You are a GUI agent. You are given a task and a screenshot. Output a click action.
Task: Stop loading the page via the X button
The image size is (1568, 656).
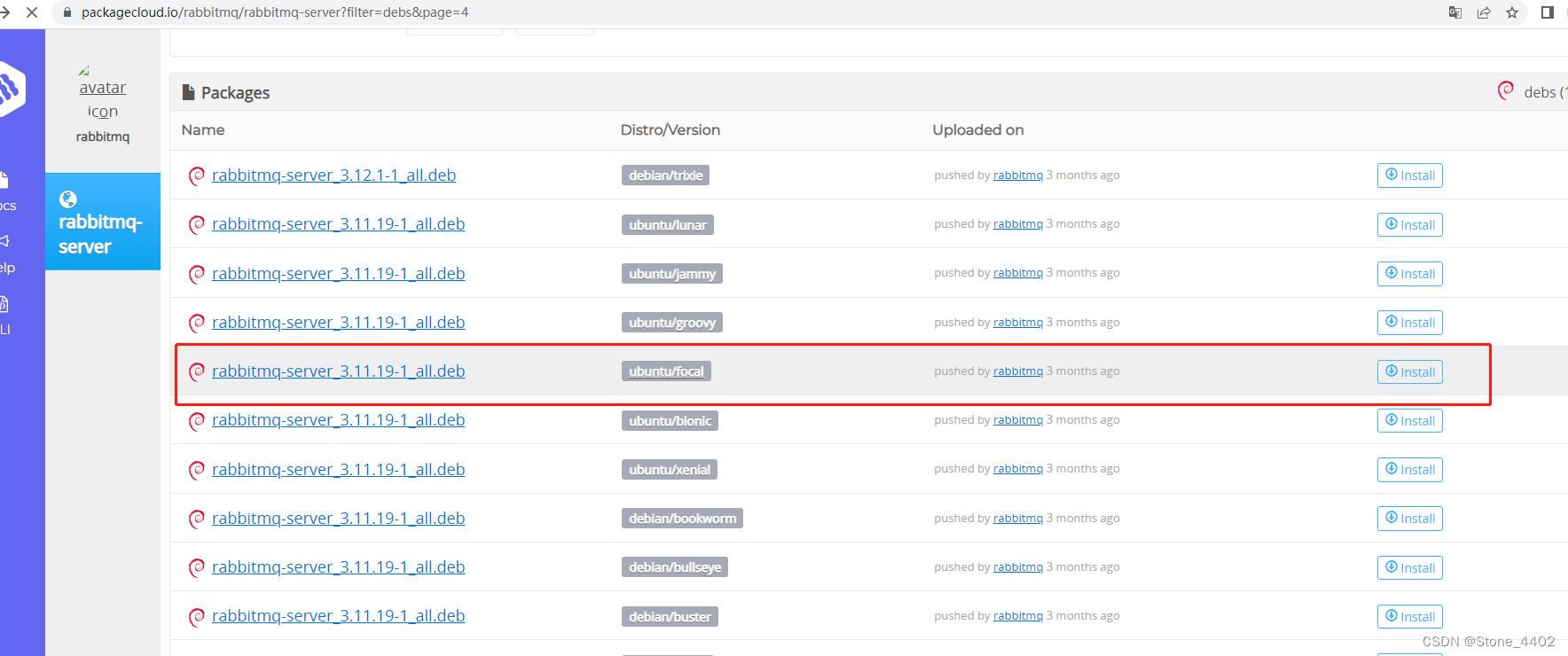31,12
